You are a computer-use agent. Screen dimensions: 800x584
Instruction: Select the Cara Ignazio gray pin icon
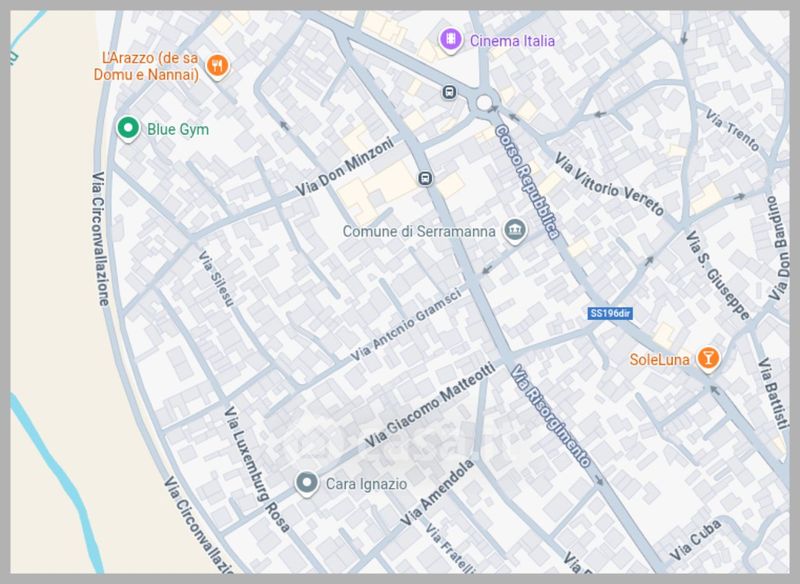coord(307,484)
